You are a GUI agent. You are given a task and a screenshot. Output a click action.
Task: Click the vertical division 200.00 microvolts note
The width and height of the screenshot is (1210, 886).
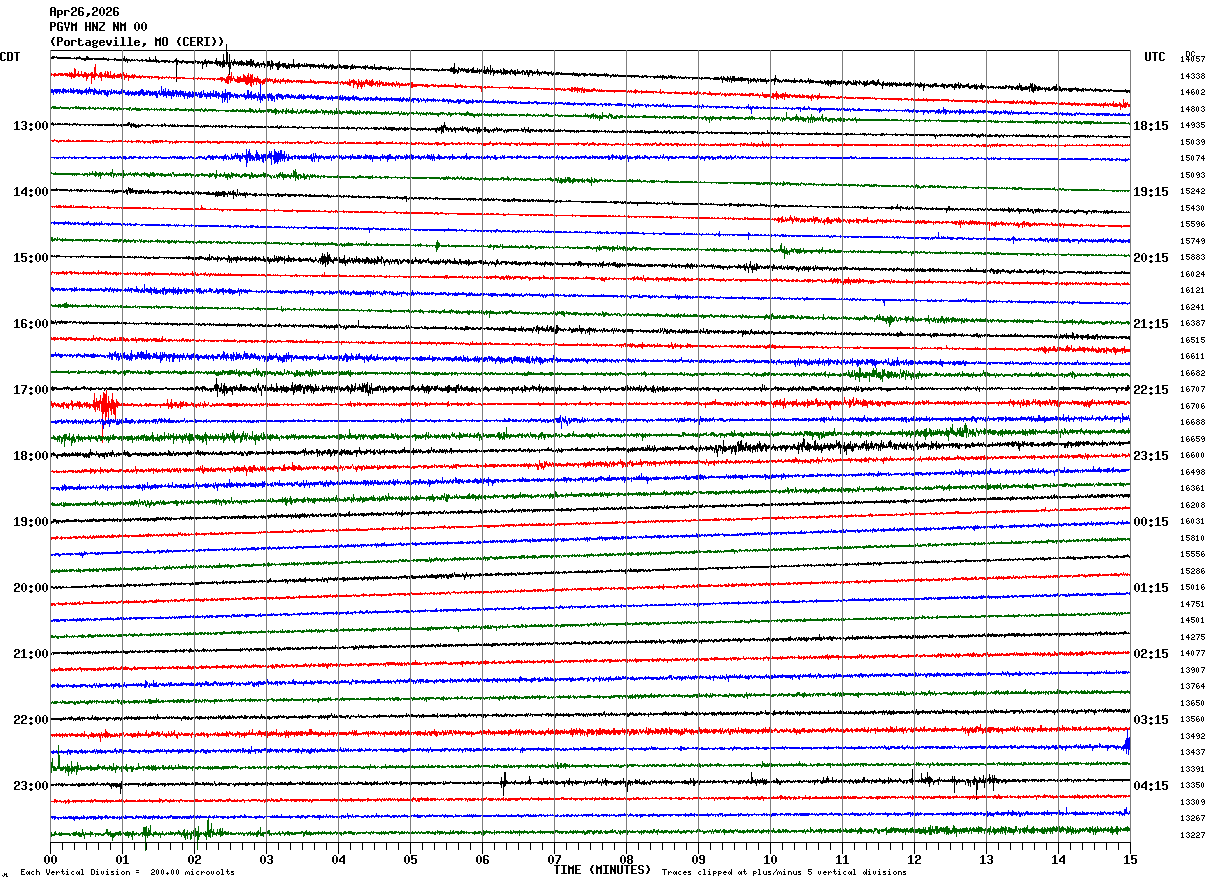[127, 873]
